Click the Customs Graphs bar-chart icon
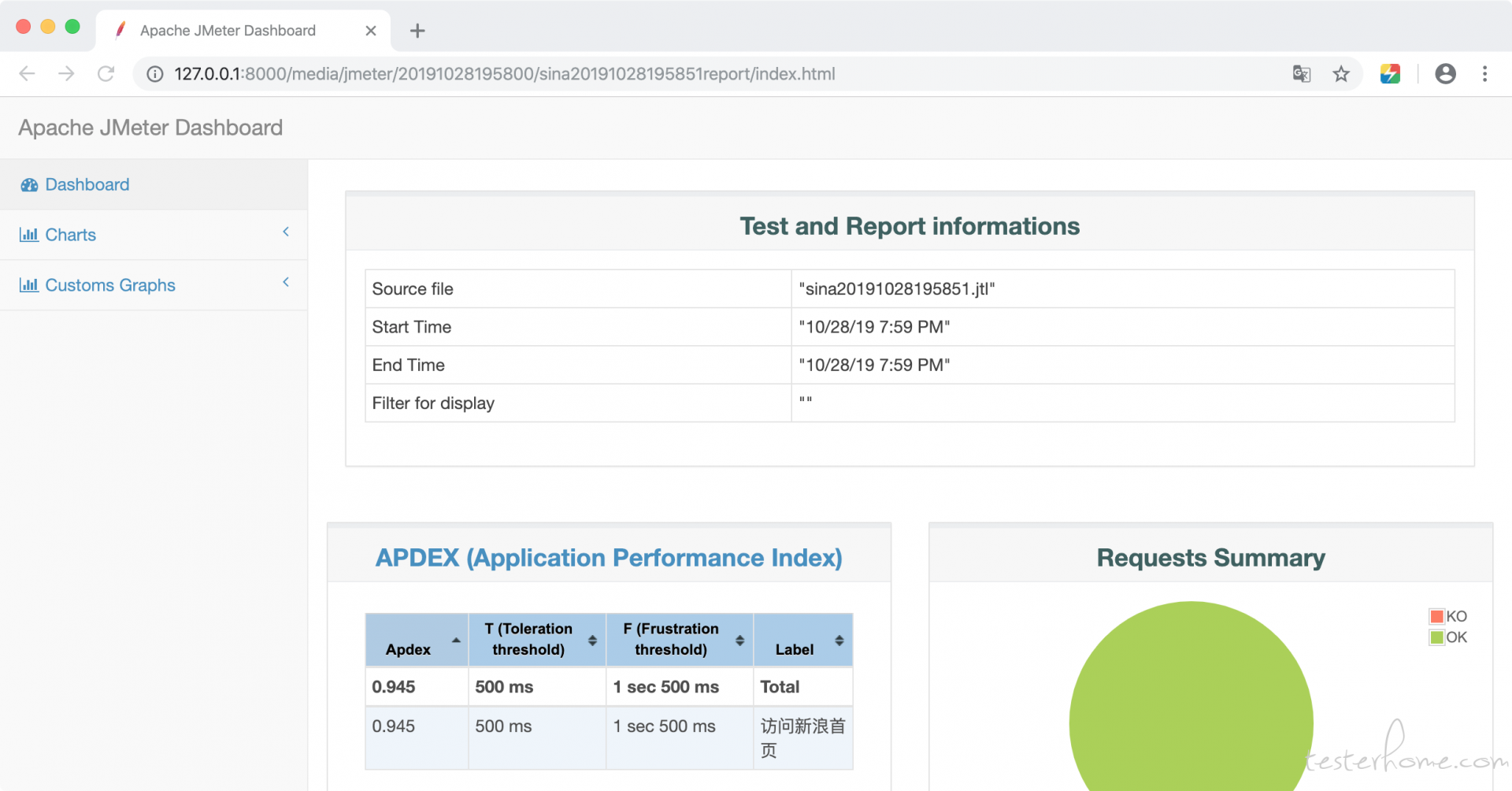1512x791 pixels. coord(29,285)
